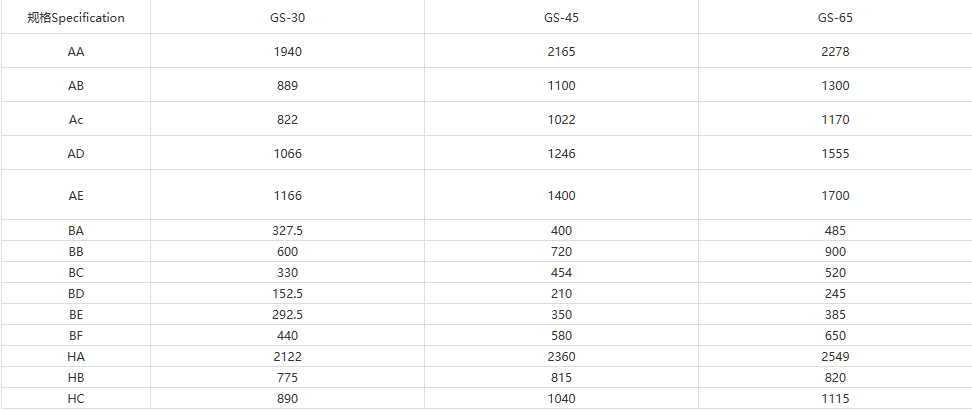Select the AE row label

76,195
